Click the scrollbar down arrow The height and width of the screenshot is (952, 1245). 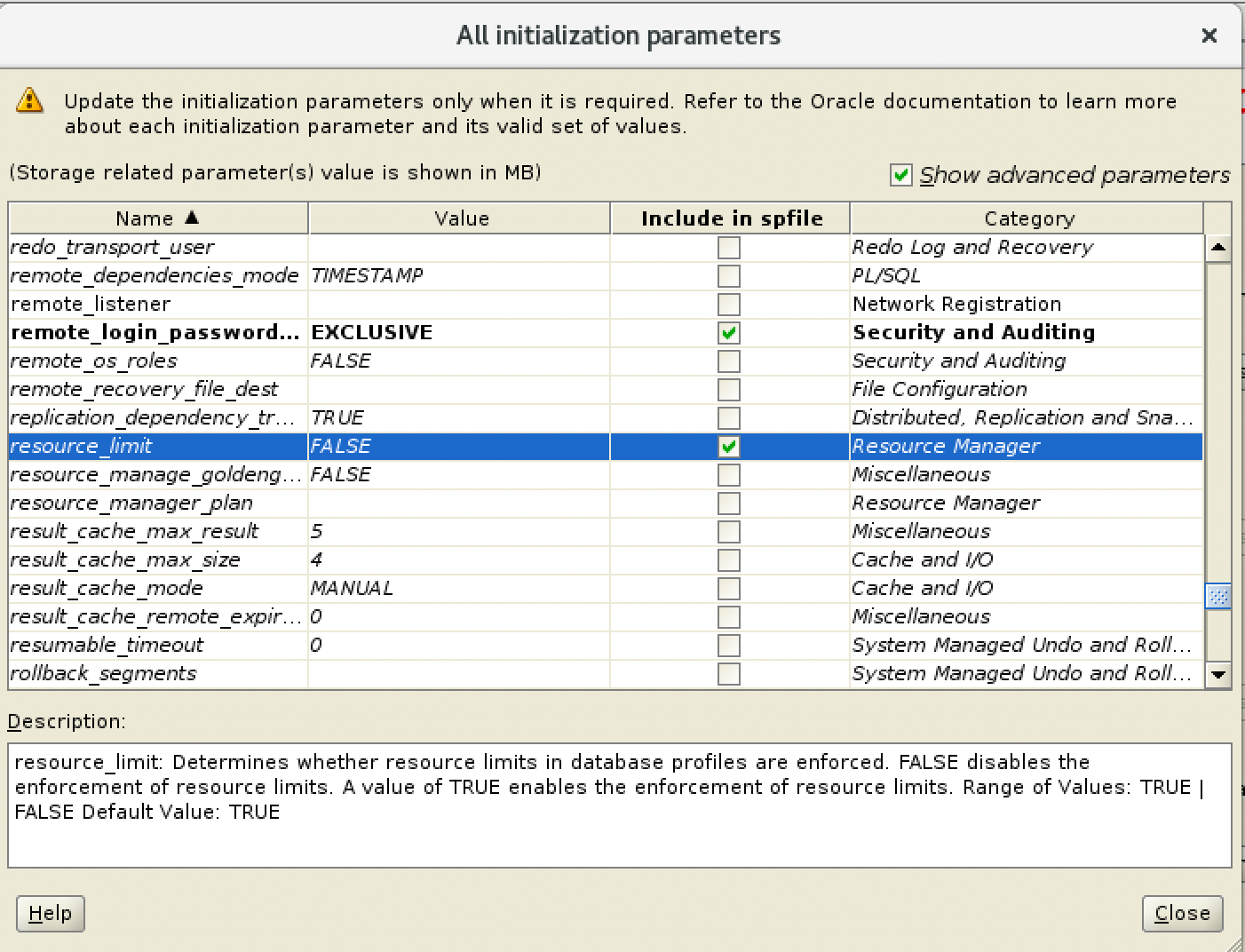click(x=1218, y=675)
